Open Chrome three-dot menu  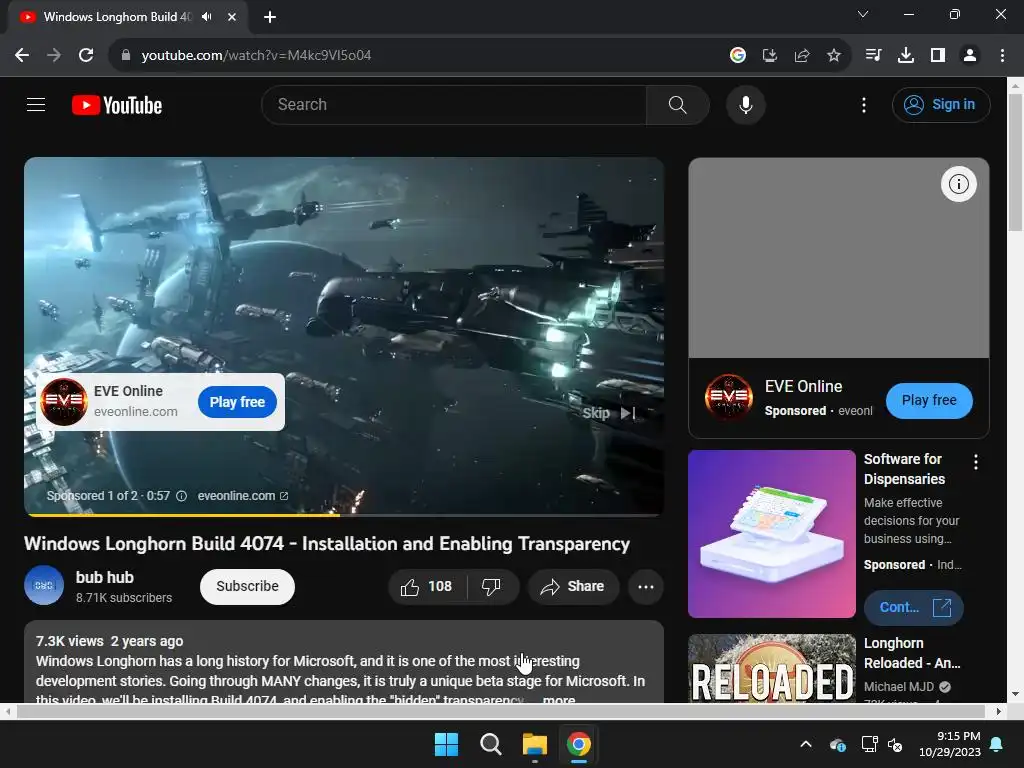[x=1002, y=55]
